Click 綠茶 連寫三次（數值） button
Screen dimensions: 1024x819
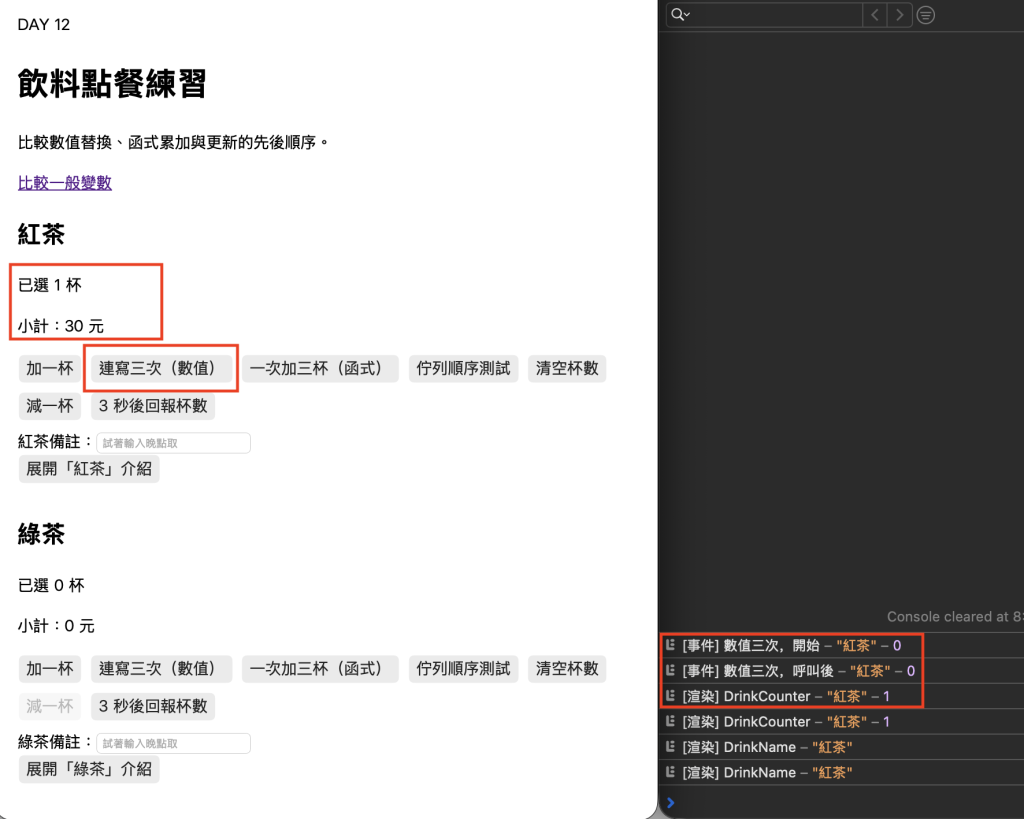pos(161,669)
